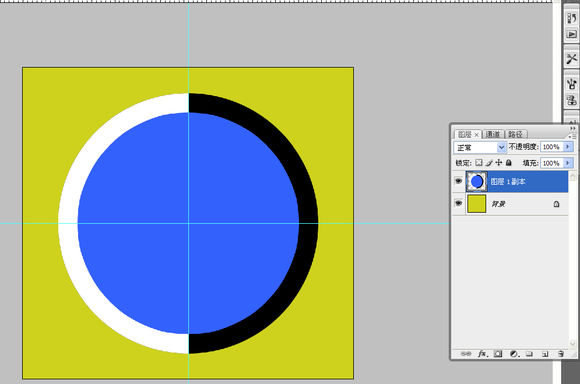Hide the 背景 layer eye icon
This screenshot has height=384, width=580.
click(458, 203)
